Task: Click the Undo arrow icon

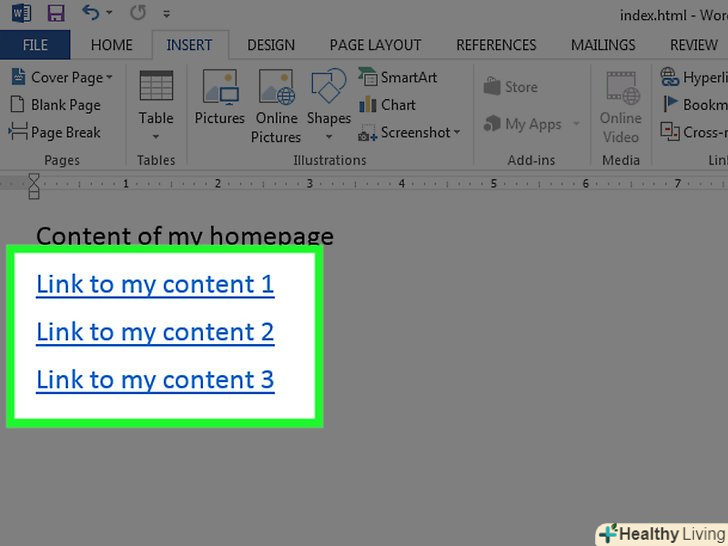Action: pyautogui.click(x=91, y=14)
